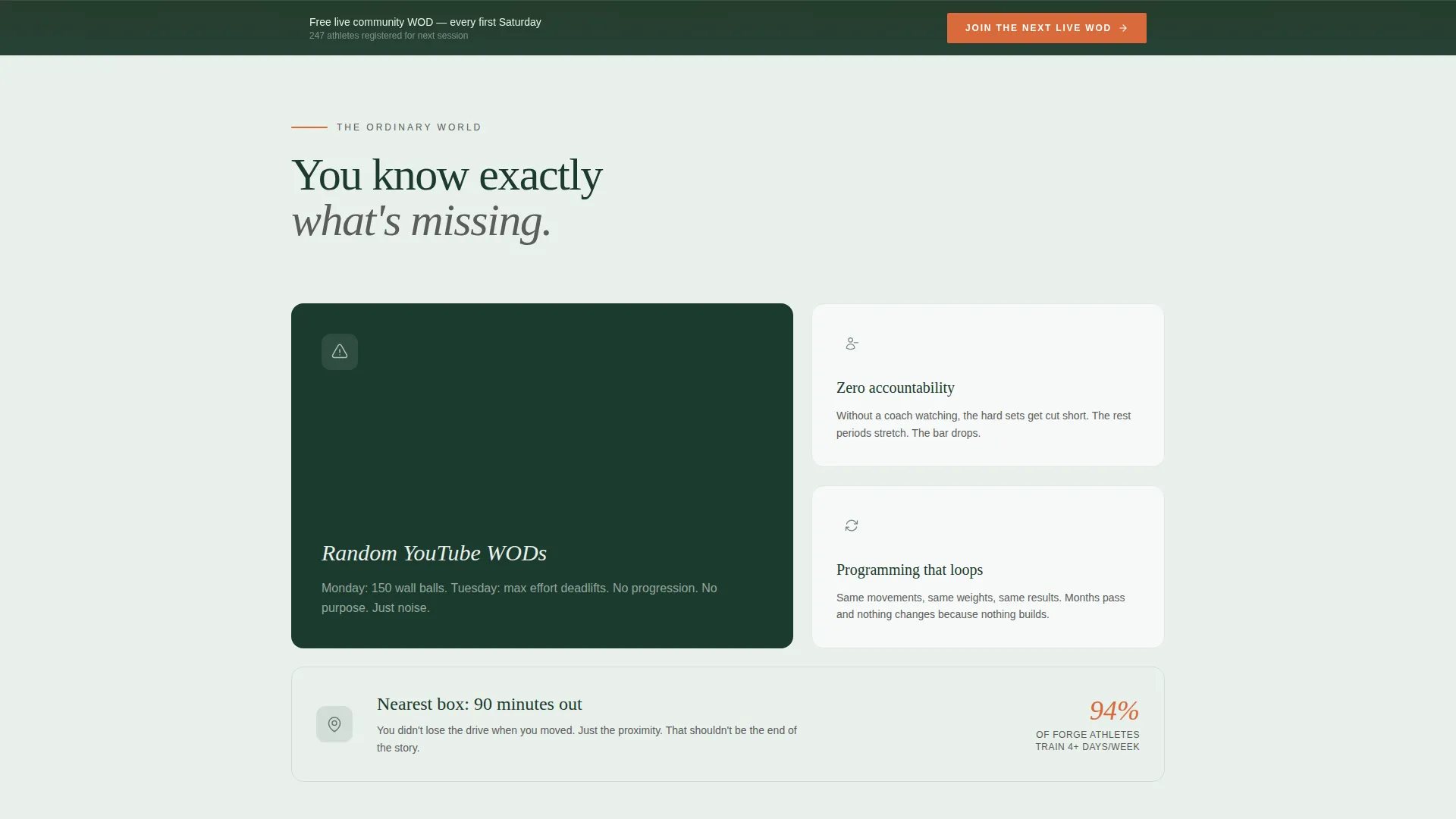This screenshot has height=819, width=1456.
Task: Click the Without a coach watching description
Action: point(984,424)
